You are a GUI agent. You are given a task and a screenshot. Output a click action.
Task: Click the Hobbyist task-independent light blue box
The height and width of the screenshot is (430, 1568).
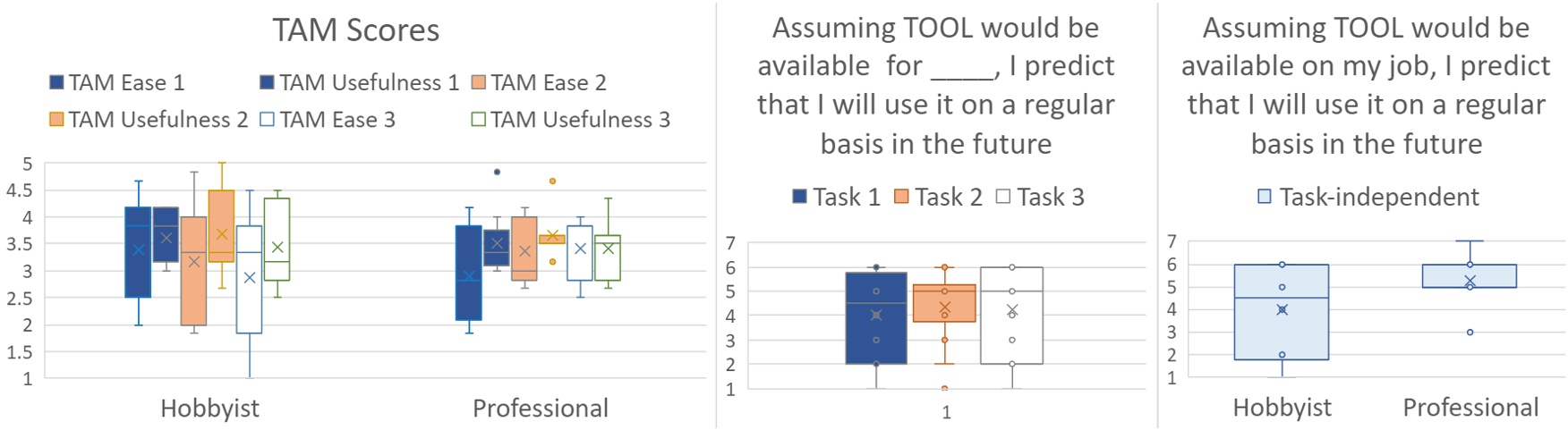[1282, 312]
